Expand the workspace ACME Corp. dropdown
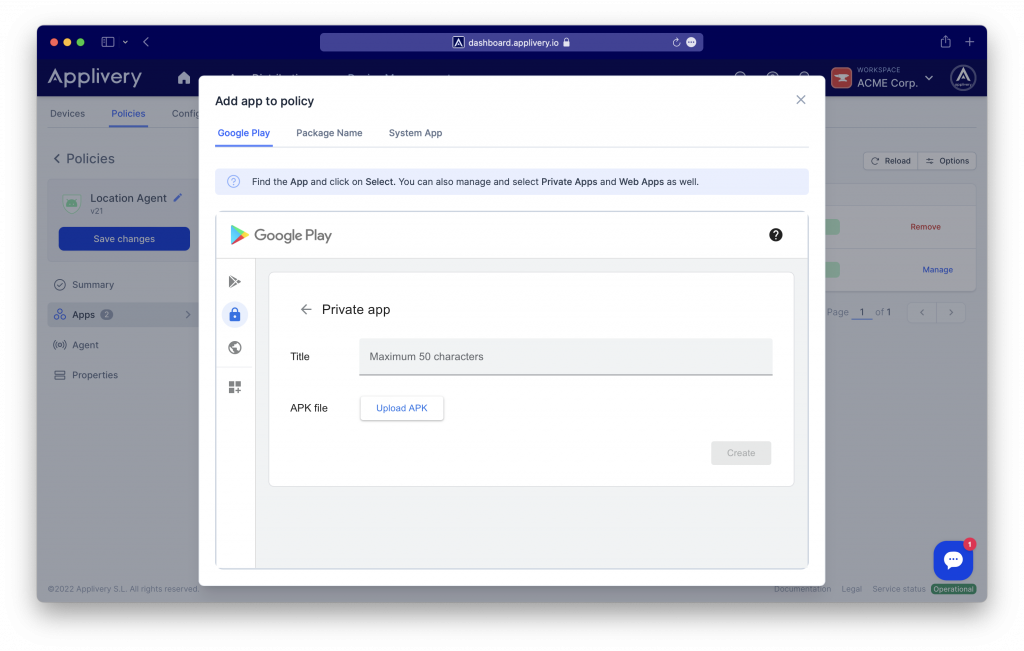Screen dimensions: 1024x651 929,78
